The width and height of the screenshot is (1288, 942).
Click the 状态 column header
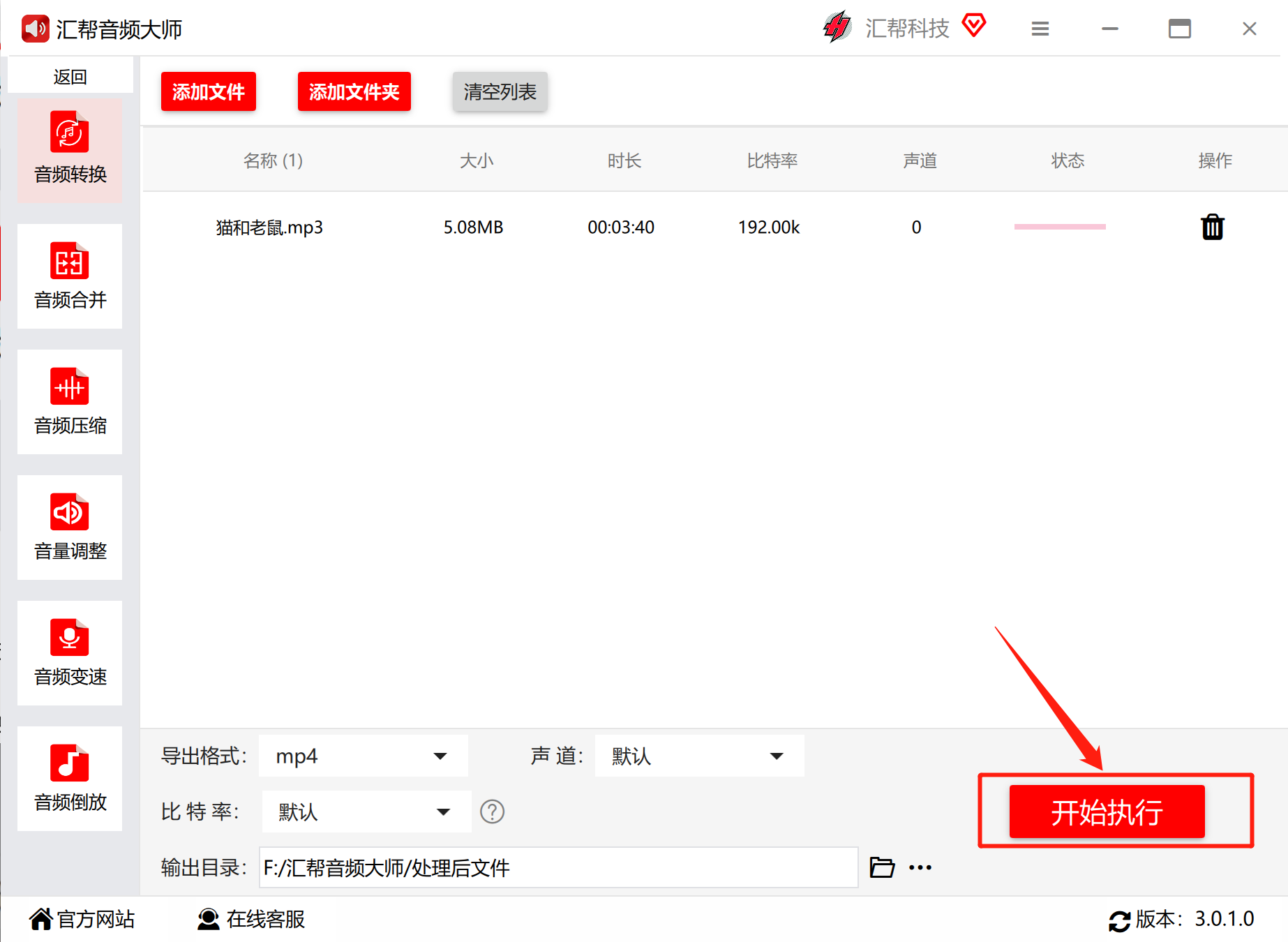click(1068, 160)
